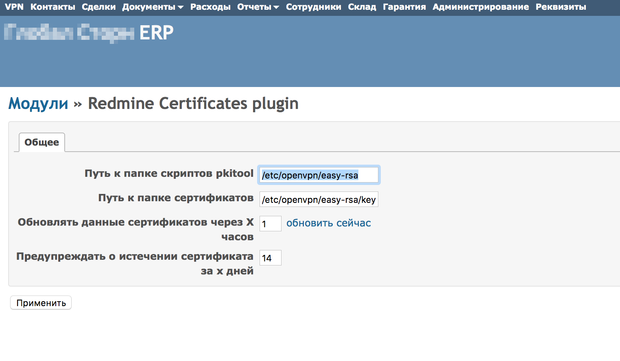This screenshot has height=361, width=620.
Task: Open Реквизиты in the top menu
Action: click(x=561, y=7)
